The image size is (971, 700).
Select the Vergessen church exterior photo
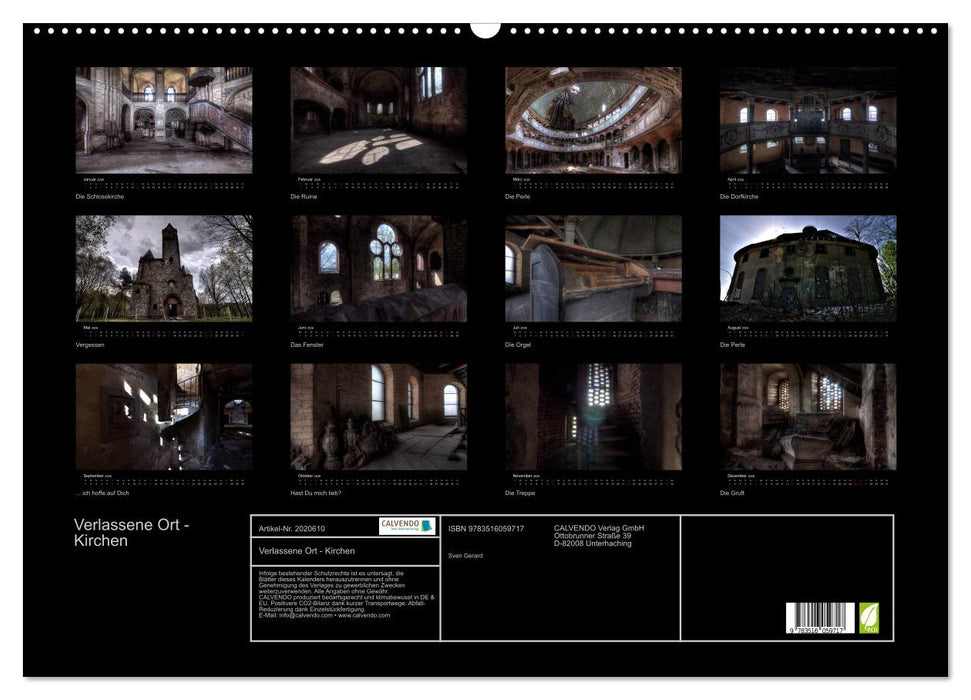(164, 268)
